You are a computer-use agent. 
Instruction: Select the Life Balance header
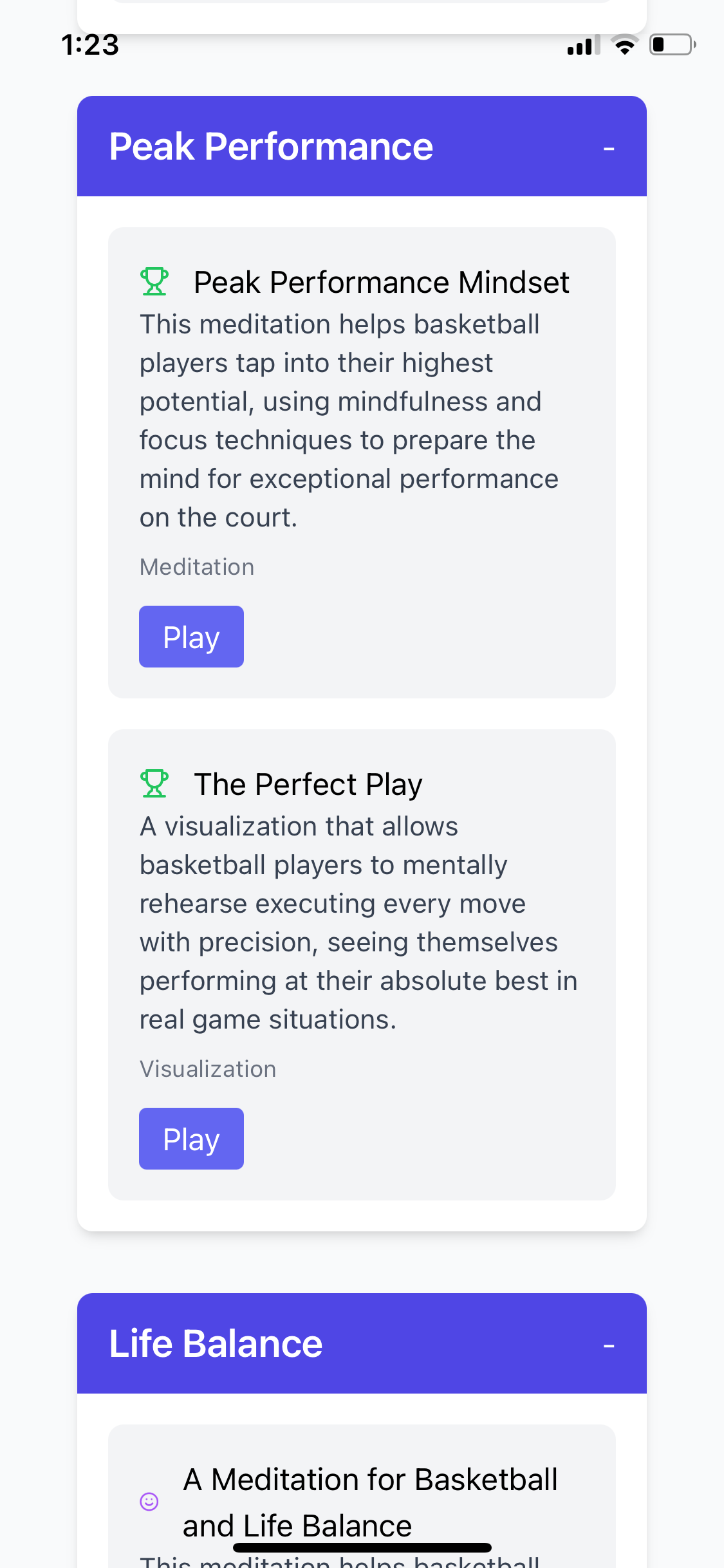[216, 1343]
